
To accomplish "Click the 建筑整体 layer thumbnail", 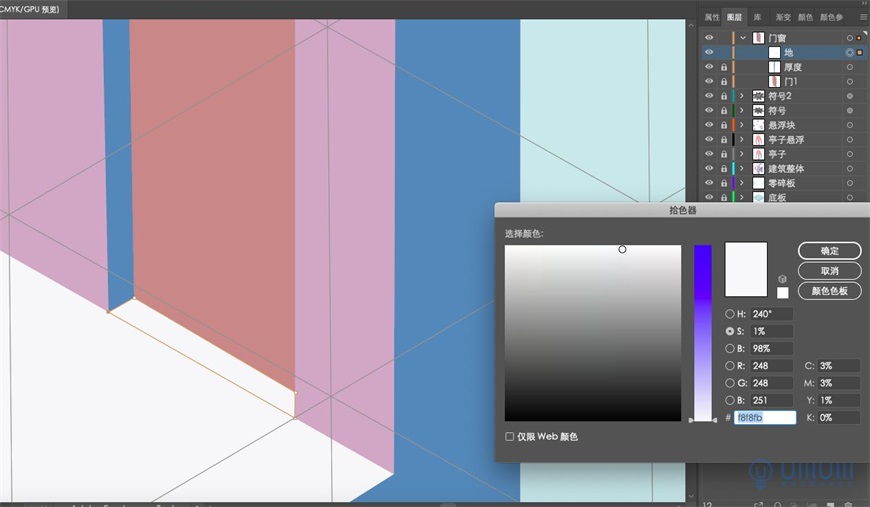I will (758, 169).
